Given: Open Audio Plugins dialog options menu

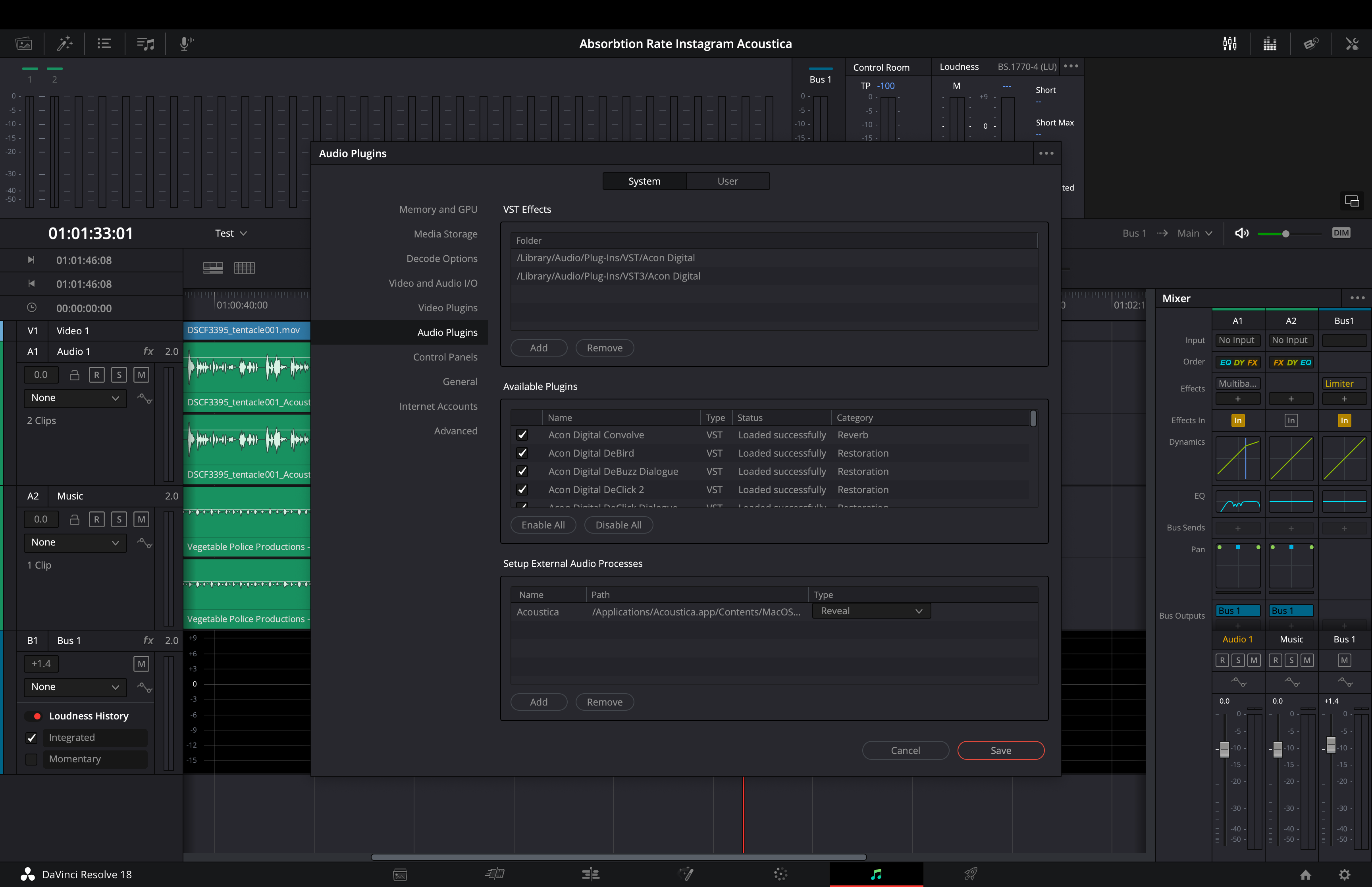Looking at the screenshot, I should pos(1046,153).
